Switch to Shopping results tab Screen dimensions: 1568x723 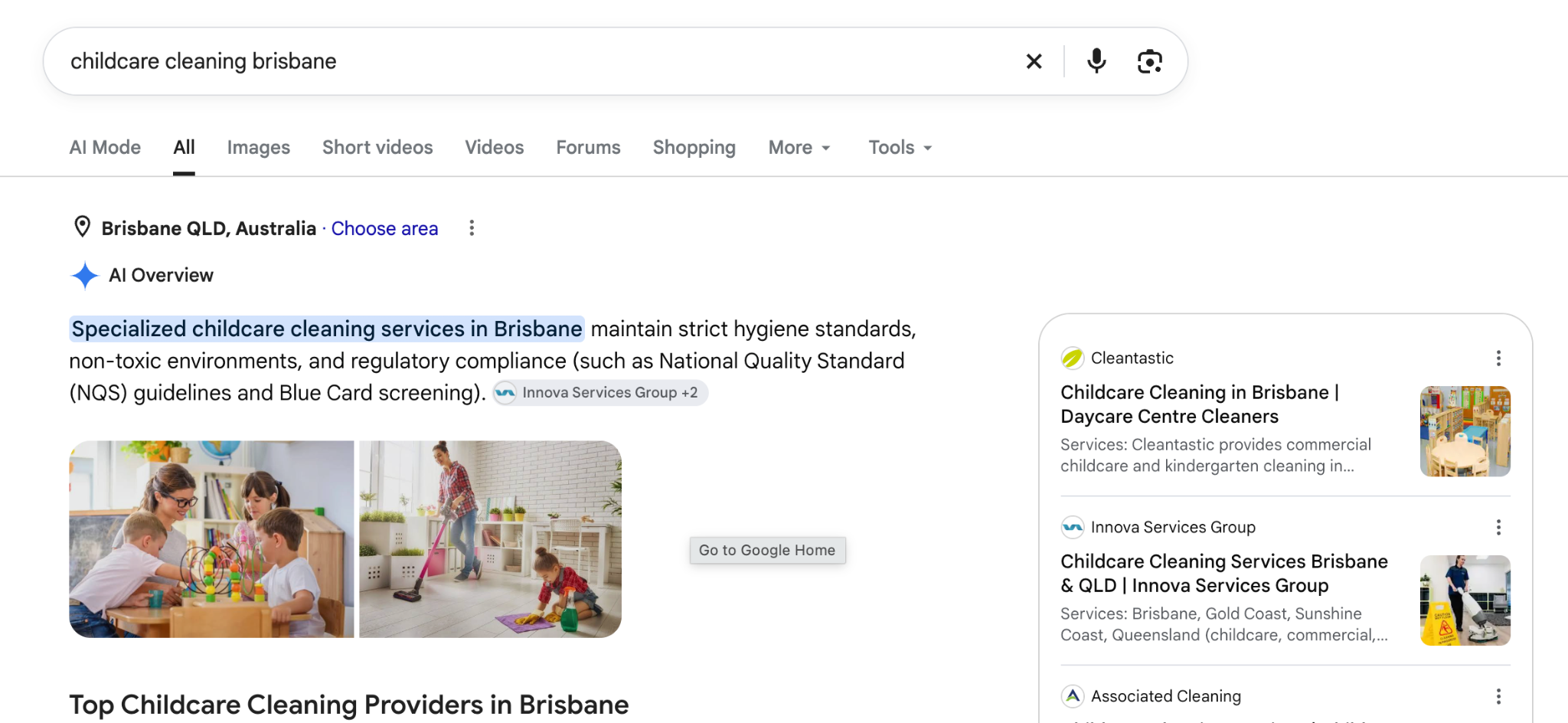[x=694, y=148]
